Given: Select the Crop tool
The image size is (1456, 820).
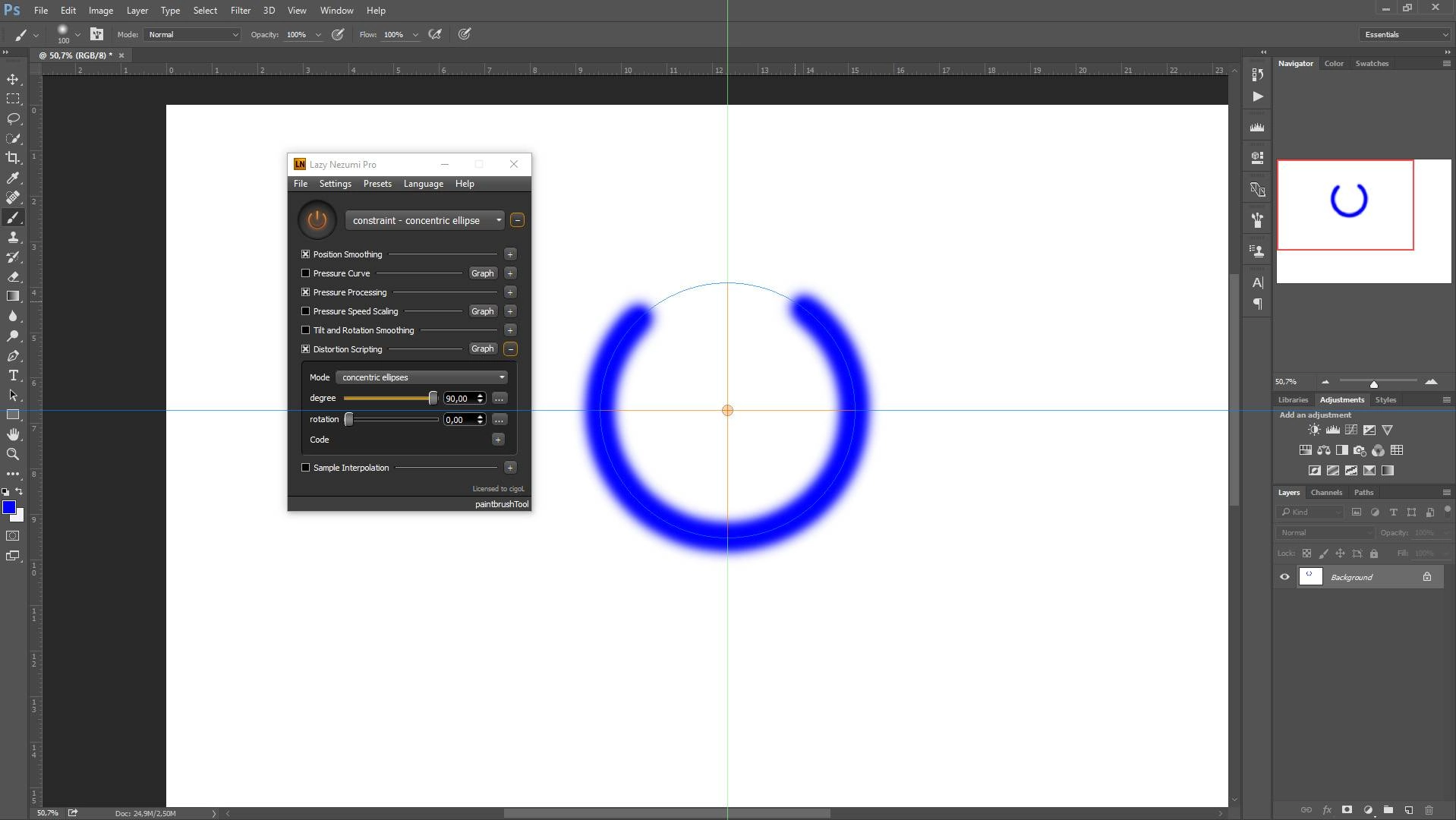Looking at the screenshot, I should pos(13,158).
